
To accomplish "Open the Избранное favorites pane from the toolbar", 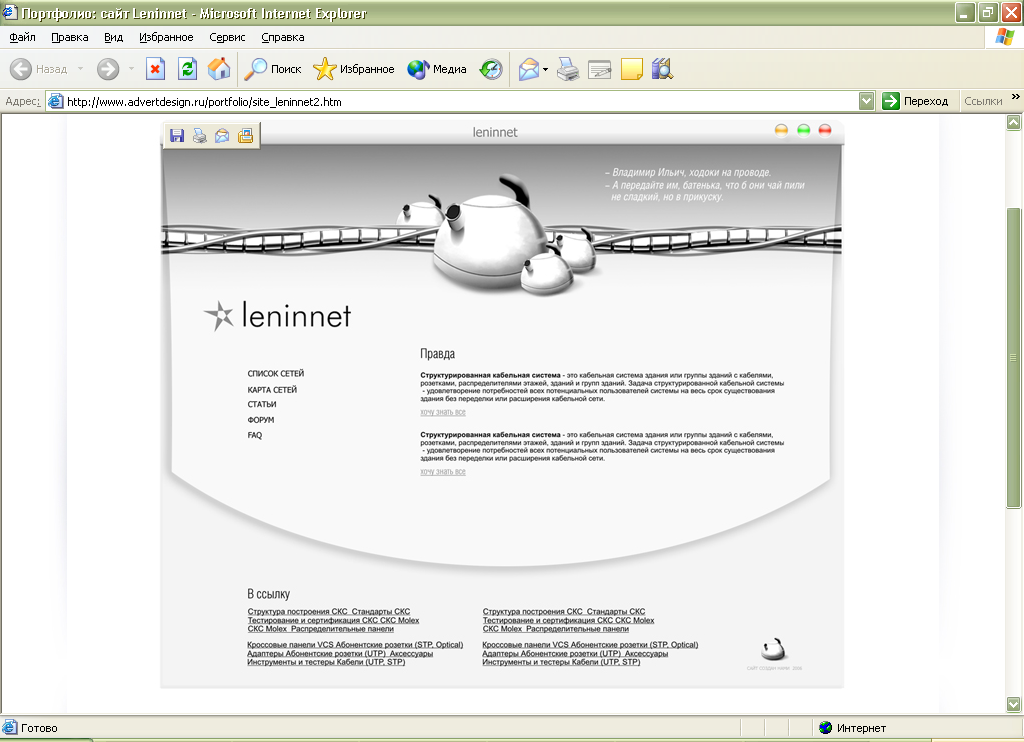I will tap(353, 69).
